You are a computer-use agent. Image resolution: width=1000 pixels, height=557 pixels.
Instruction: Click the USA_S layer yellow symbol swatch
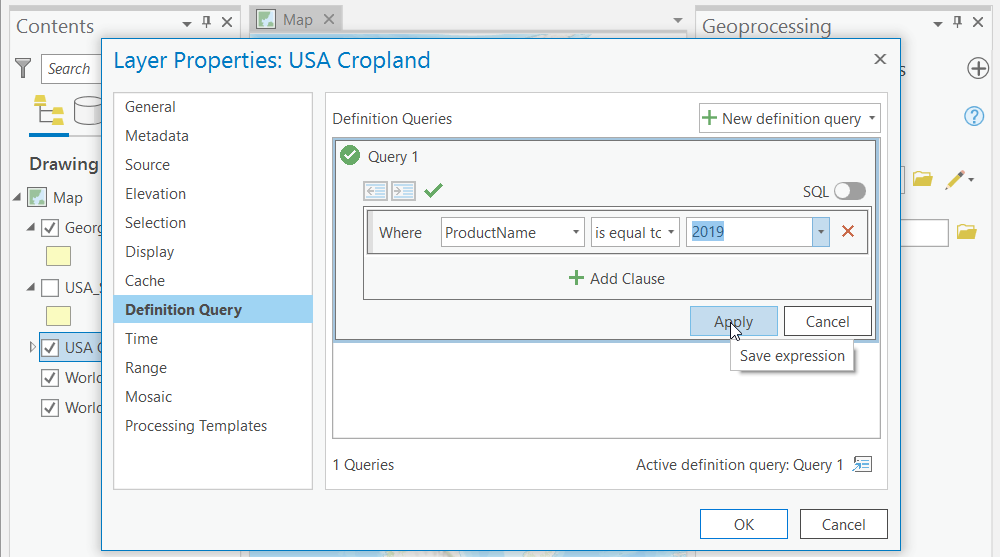click(58, 316)
